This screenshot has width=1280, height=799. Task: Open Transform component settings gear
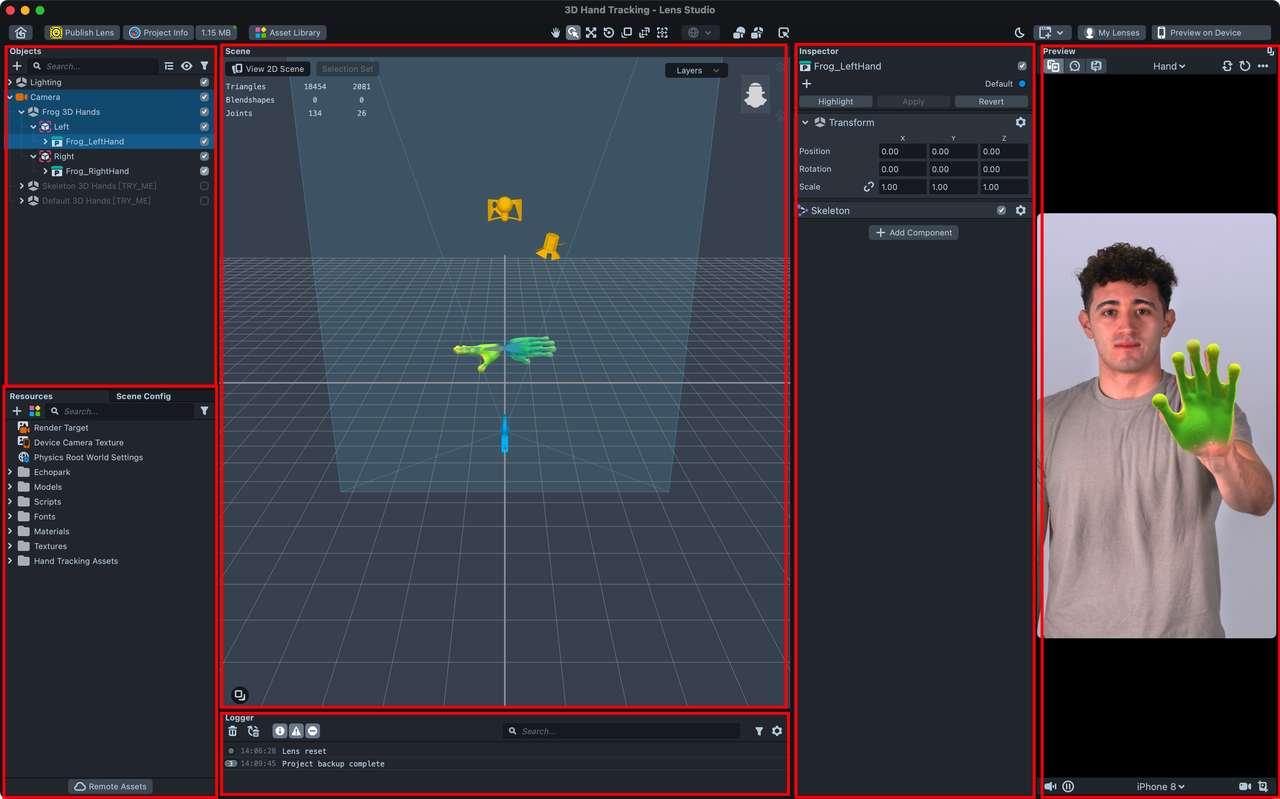click(x=1021, y=122)
